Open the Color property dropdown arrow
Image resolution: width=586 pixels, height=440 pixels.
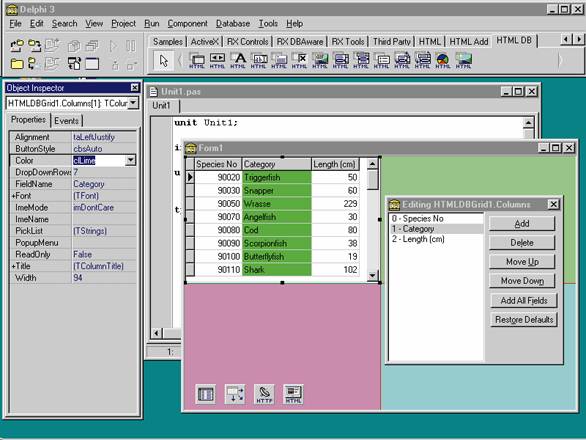[130, 160]
